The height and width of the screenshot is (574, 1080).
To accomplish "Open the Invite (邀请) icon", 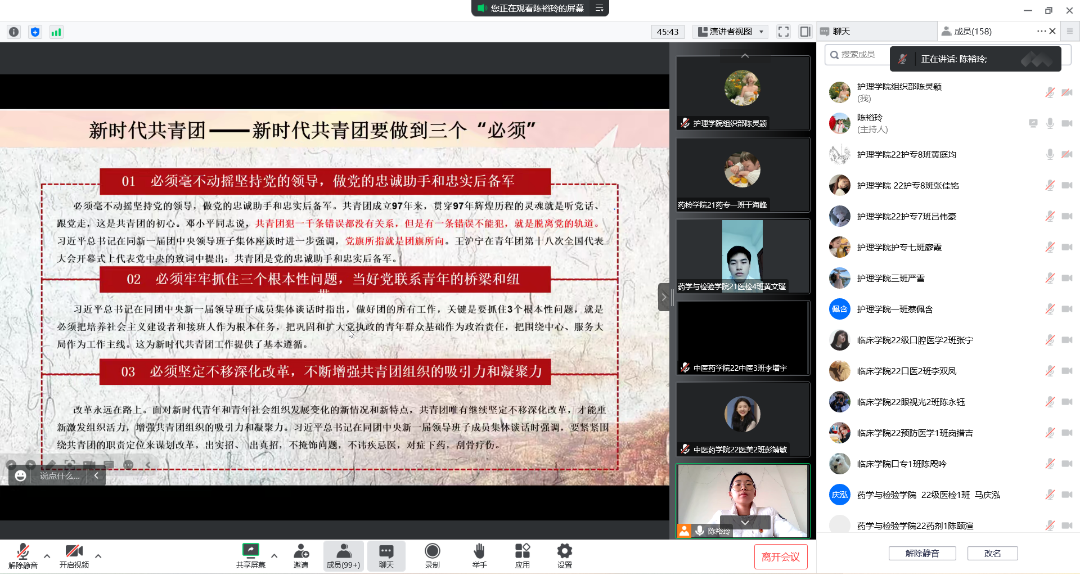I will (x=300, y=551).
